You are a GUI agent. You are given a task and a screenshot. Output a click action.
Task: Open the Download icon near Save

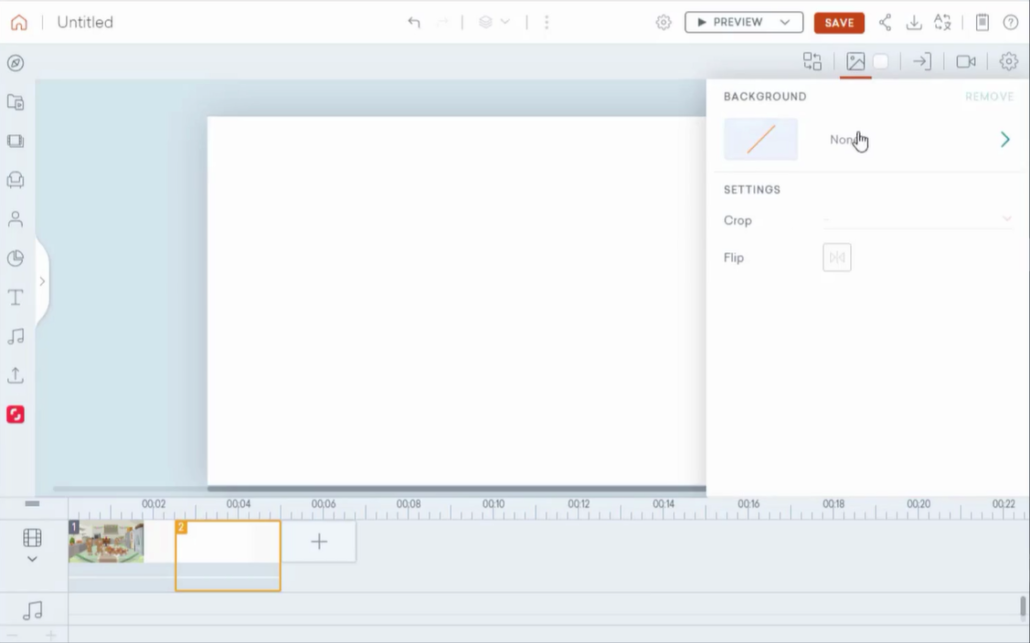tap(913, 22)
